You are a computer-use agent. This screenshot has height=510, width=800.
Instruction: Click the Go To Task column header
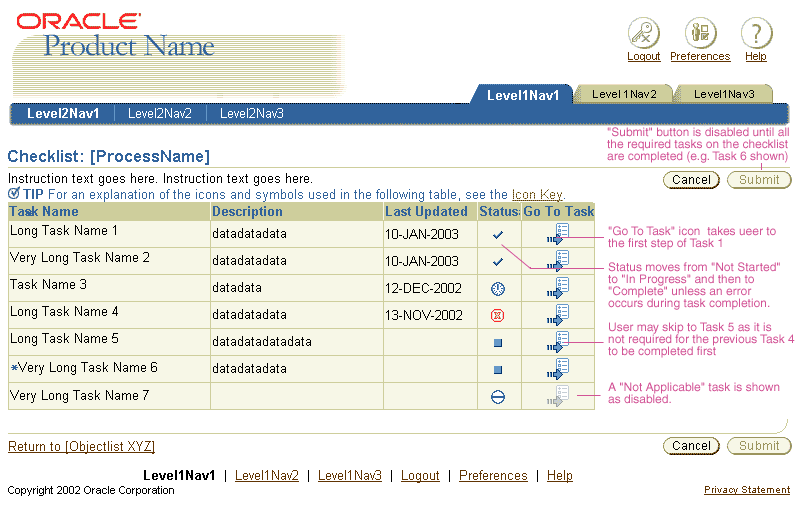[x=559, y=211]
